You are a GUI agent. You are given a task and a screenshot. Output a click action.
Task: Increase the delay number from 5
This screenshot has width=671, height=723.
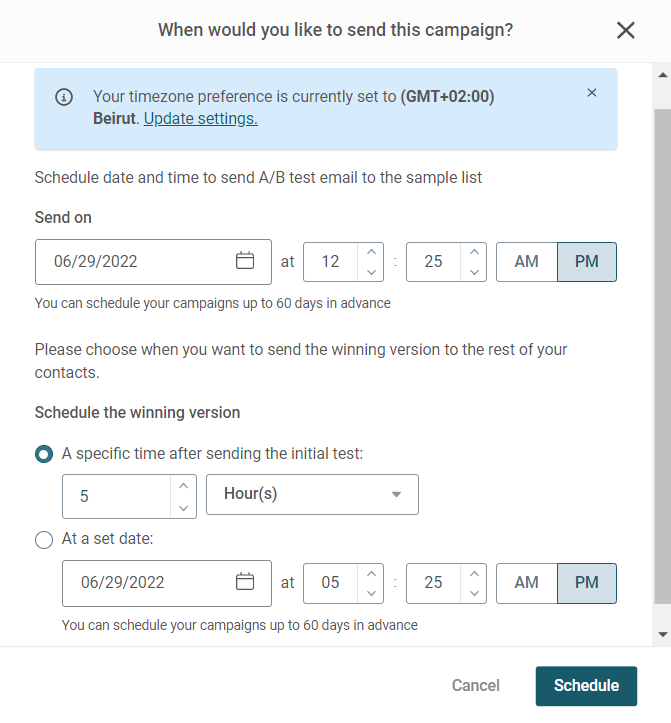click(x=184, y=486)
